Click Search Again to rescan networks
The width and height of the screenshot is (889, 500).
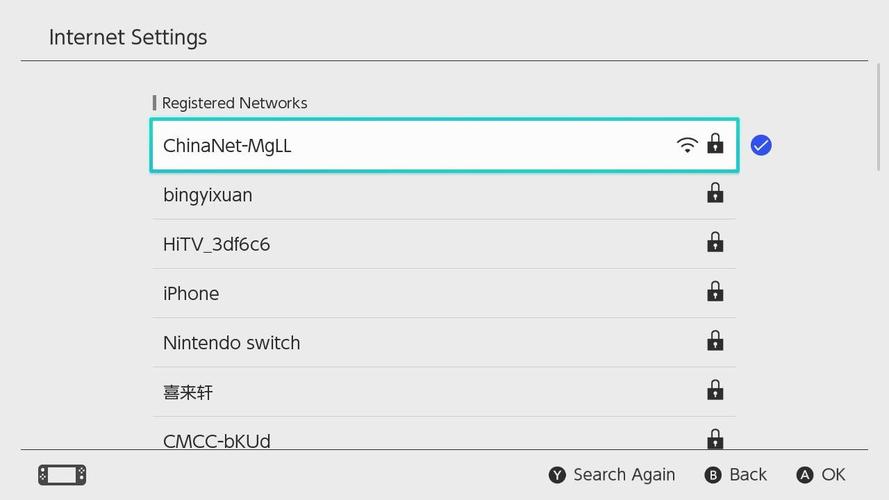[x=624, y=474]
